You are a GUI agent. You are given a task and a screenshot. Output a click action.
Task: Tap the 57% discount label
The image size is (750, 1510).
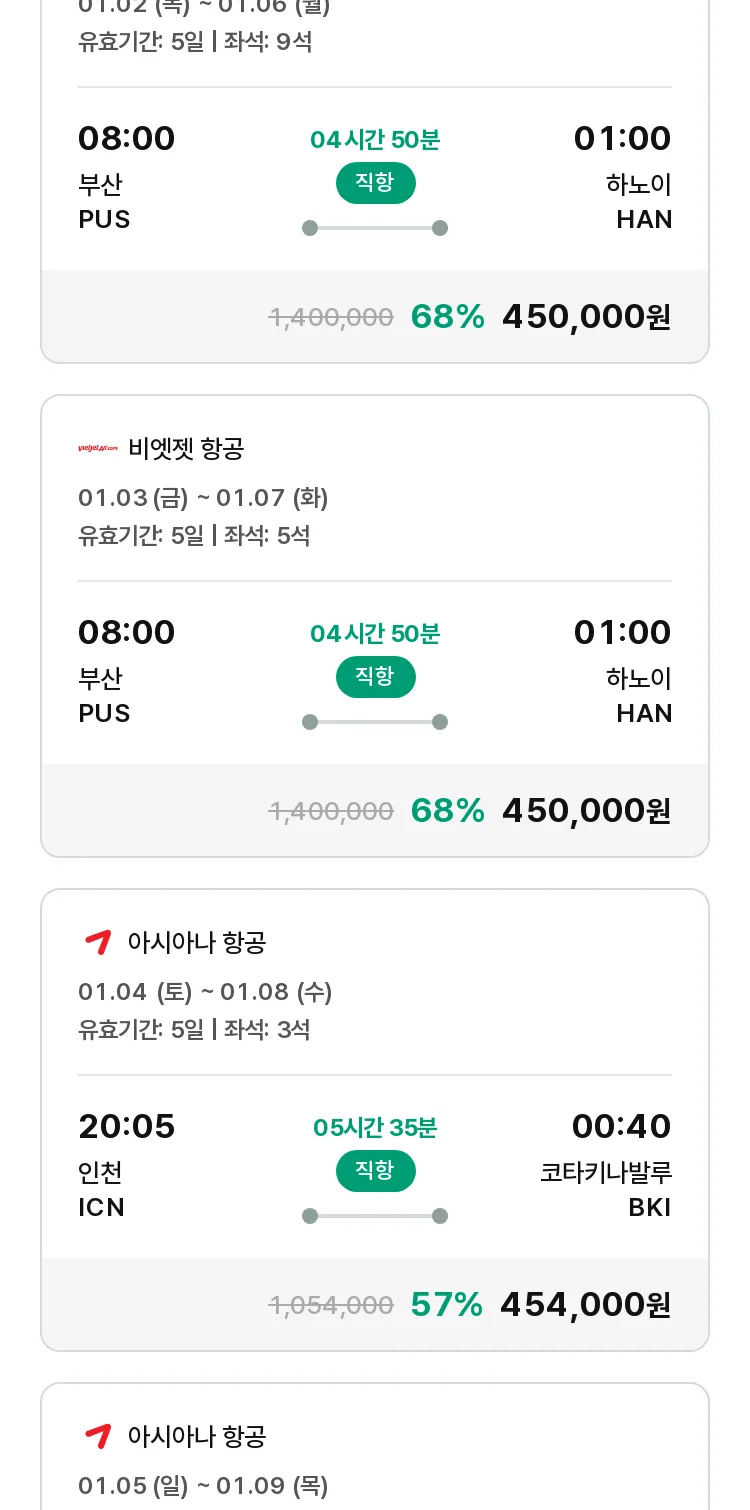click(447, 1305)
